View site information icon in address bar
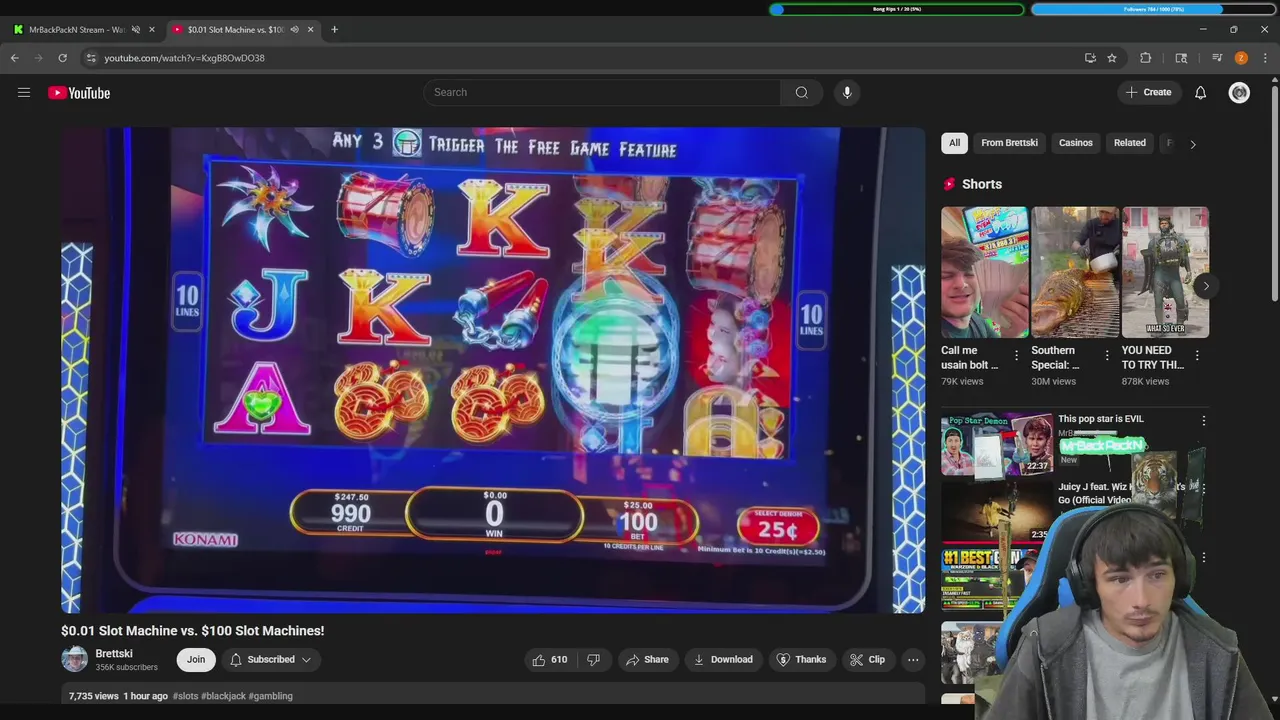 coord(91,58)
